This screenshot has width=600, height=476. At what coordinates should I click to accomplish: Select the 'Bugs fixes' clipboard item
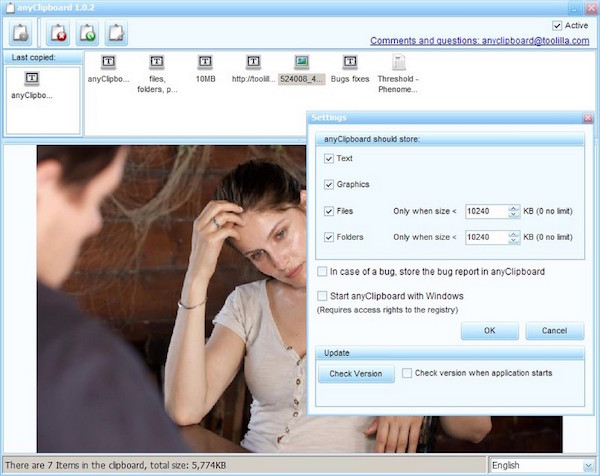(x=350, y=69)
